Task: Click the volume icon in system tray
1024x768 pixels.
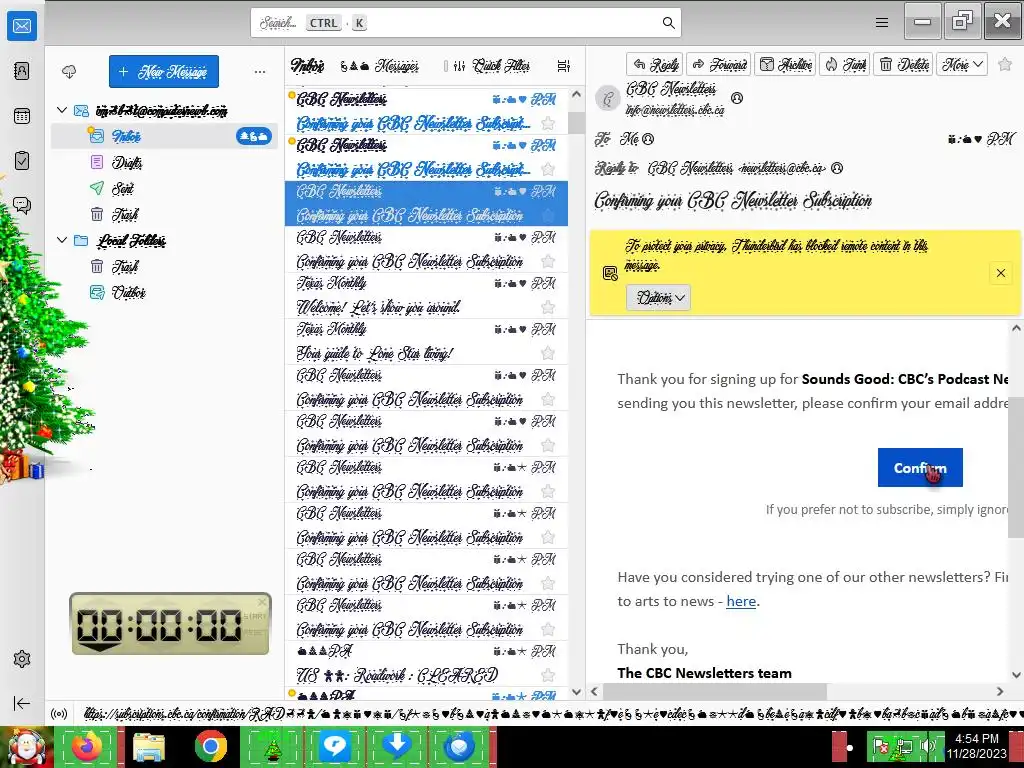Action: click(x=928, y=746)
